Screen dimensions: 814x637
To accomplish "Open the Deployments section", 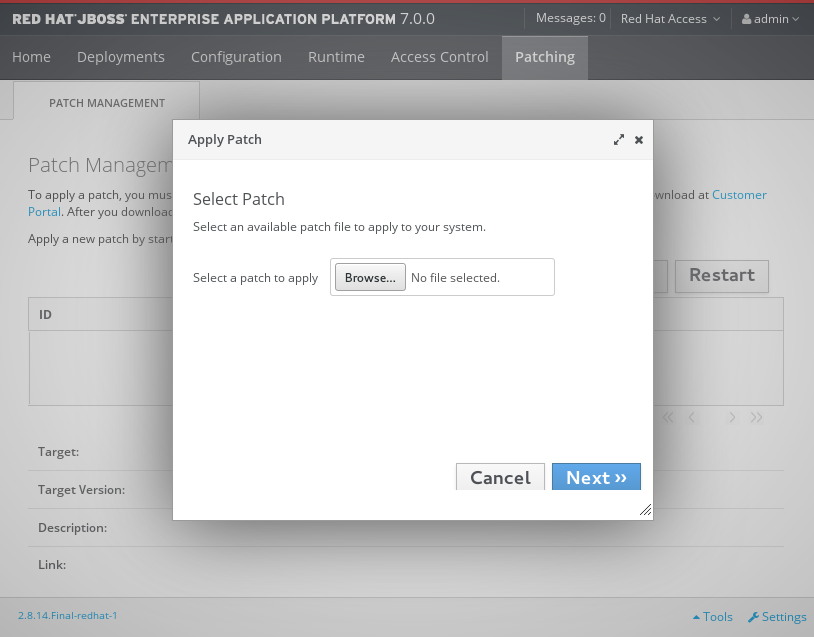I will (x=120, y=57).
